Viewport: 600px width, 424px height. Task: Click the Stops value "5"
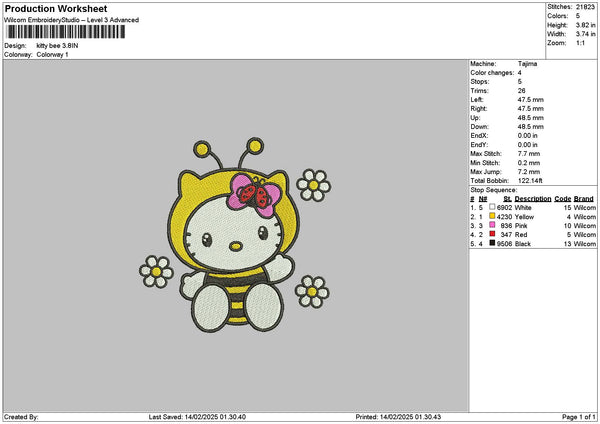520,82
